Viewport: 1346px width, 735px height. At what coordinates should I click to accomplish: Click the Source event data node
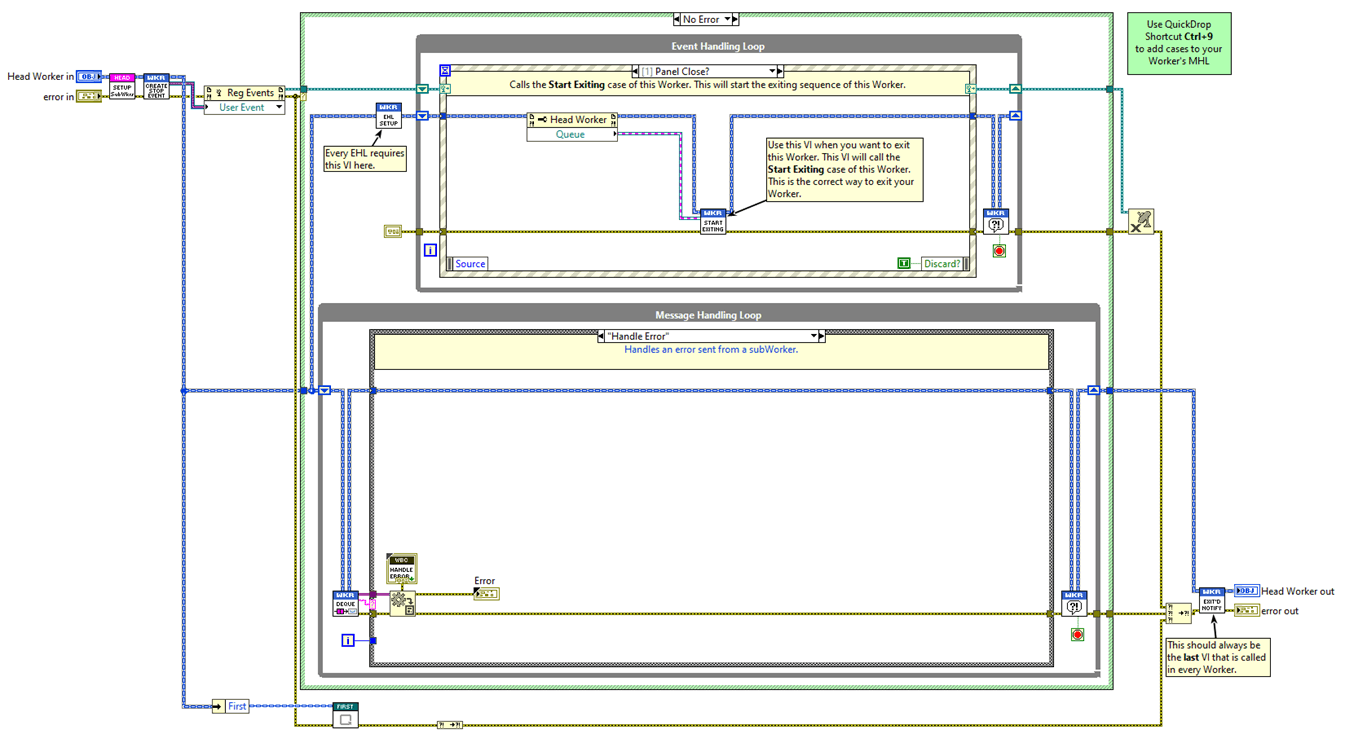(466, 264)
